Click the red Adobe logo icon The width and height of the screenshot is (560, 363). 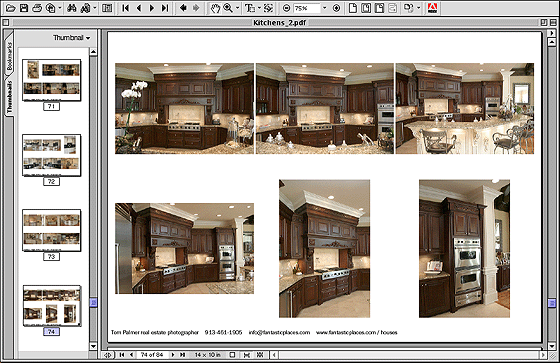click(432, 8)
